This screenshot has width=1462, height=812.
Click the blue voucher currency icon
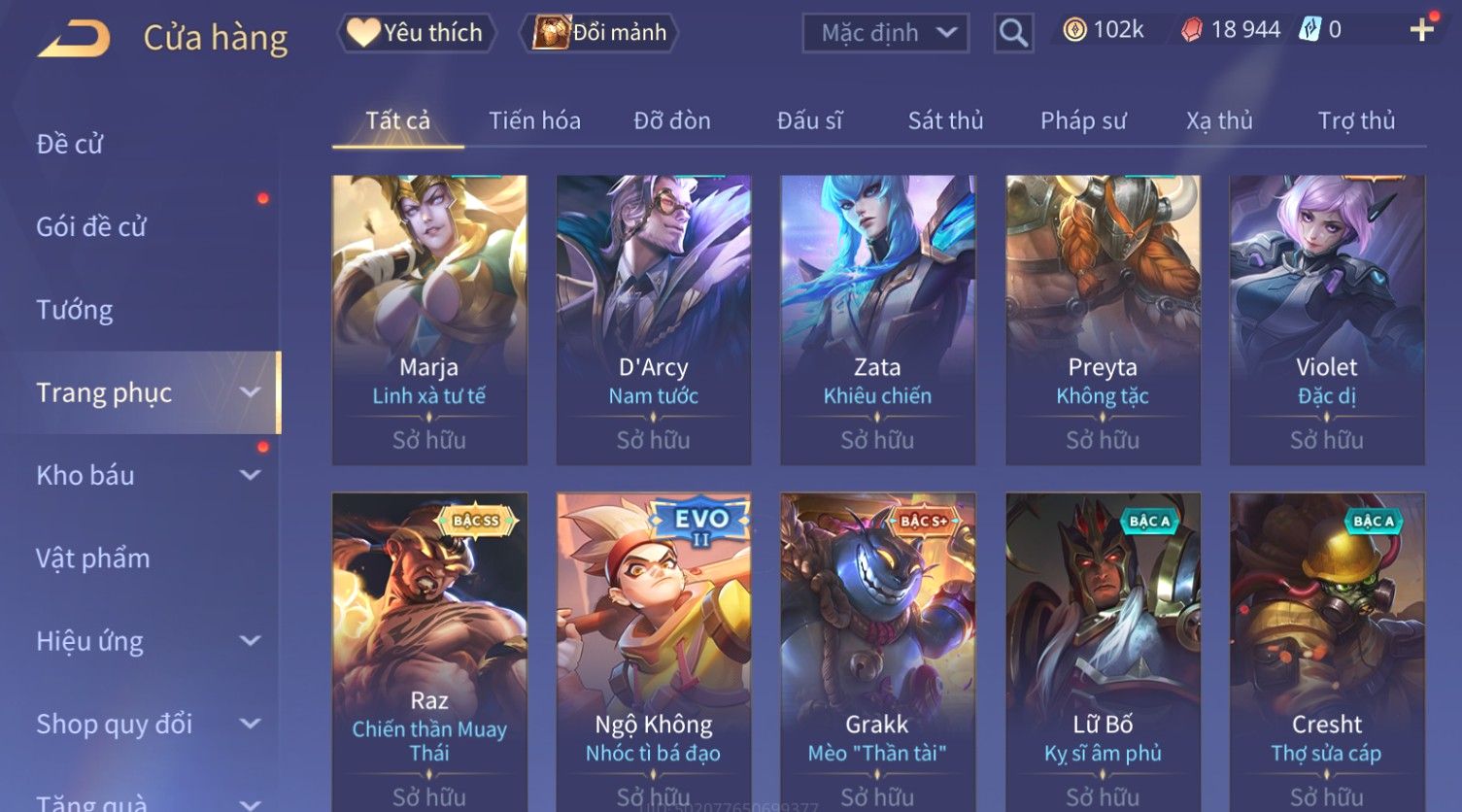click(x=1309, y=30)
